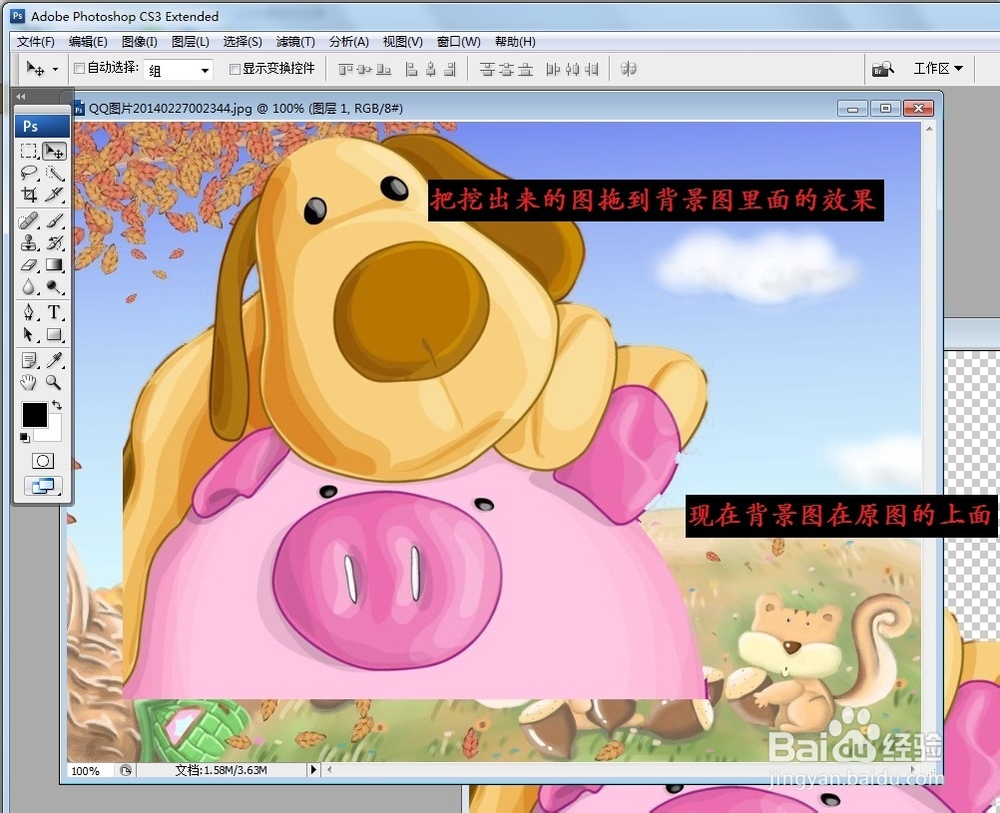Enable the 显示变换控件 checkbox
The width and height of the screenshot is (1000, 813).
[235, 69]
